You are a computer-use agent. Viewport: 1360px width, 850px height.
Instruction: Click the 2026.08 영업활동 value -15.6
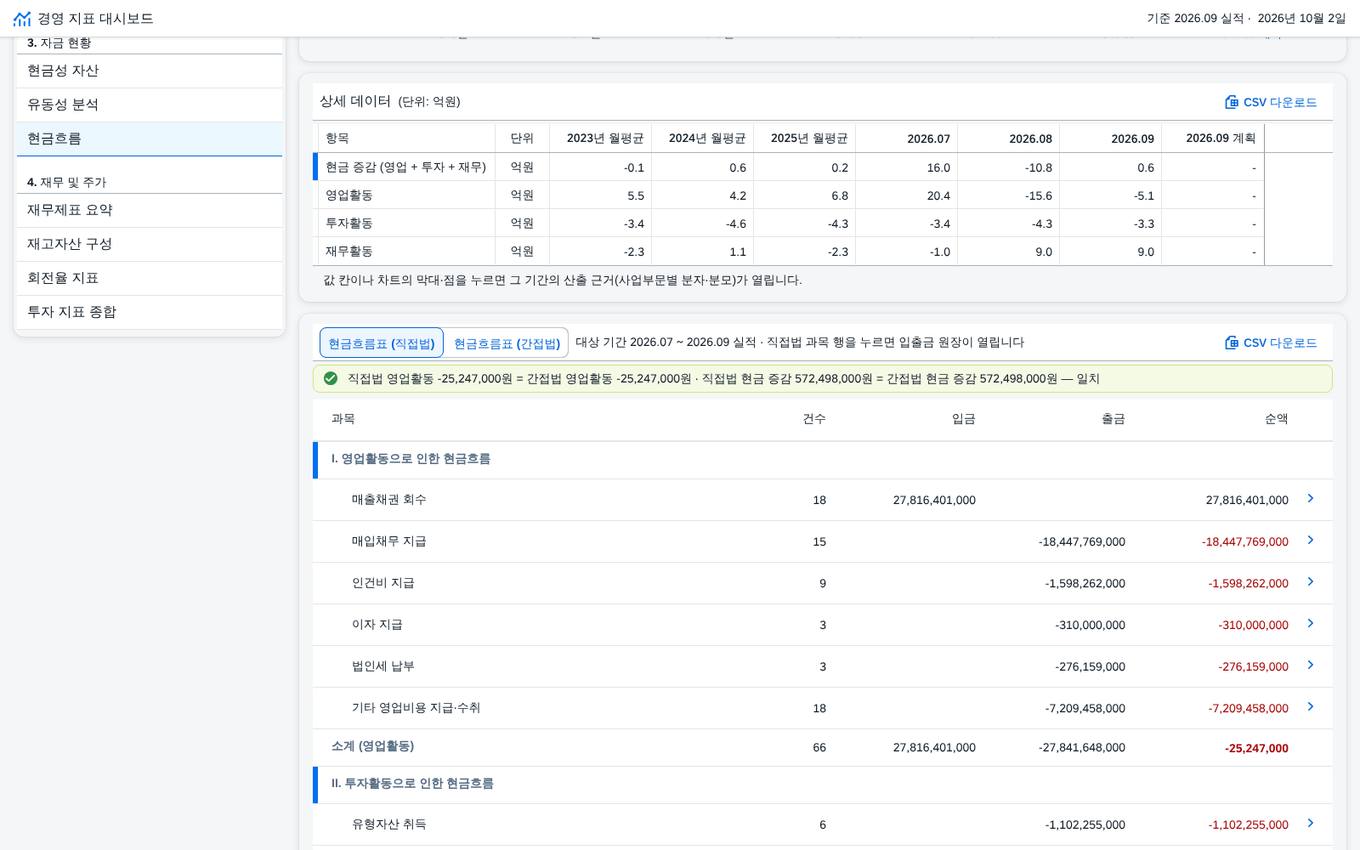click(x=1009, y=195)
